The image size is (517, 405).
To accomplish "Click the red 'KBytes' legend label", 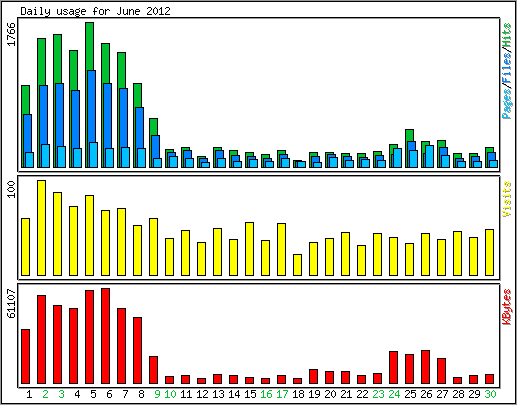I will point(507,307).
